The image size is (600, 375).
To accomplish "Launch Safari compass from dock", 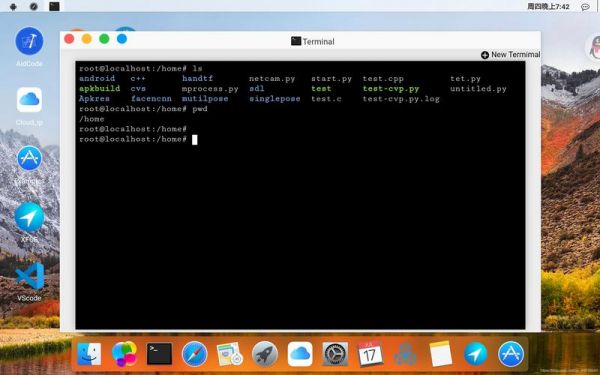I will 194,354.
